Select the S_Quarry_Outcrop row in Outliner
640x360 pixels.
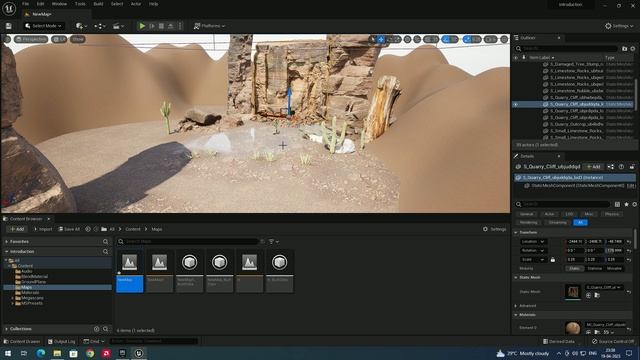pyautogui.click(x=576, y=124)
